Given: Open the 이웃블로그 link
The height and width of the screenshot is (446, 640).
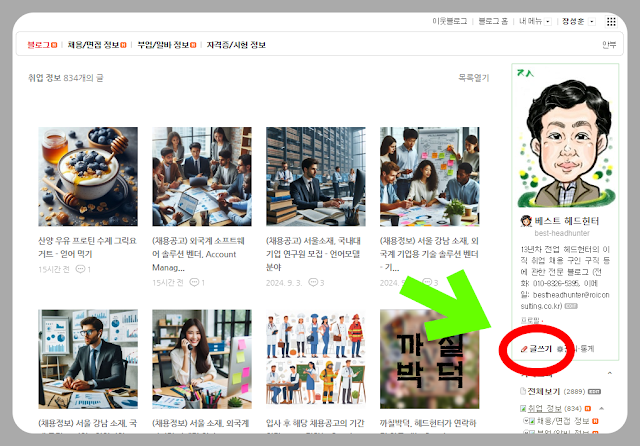Looking at the screenshot, I should [x=449, y=21].
